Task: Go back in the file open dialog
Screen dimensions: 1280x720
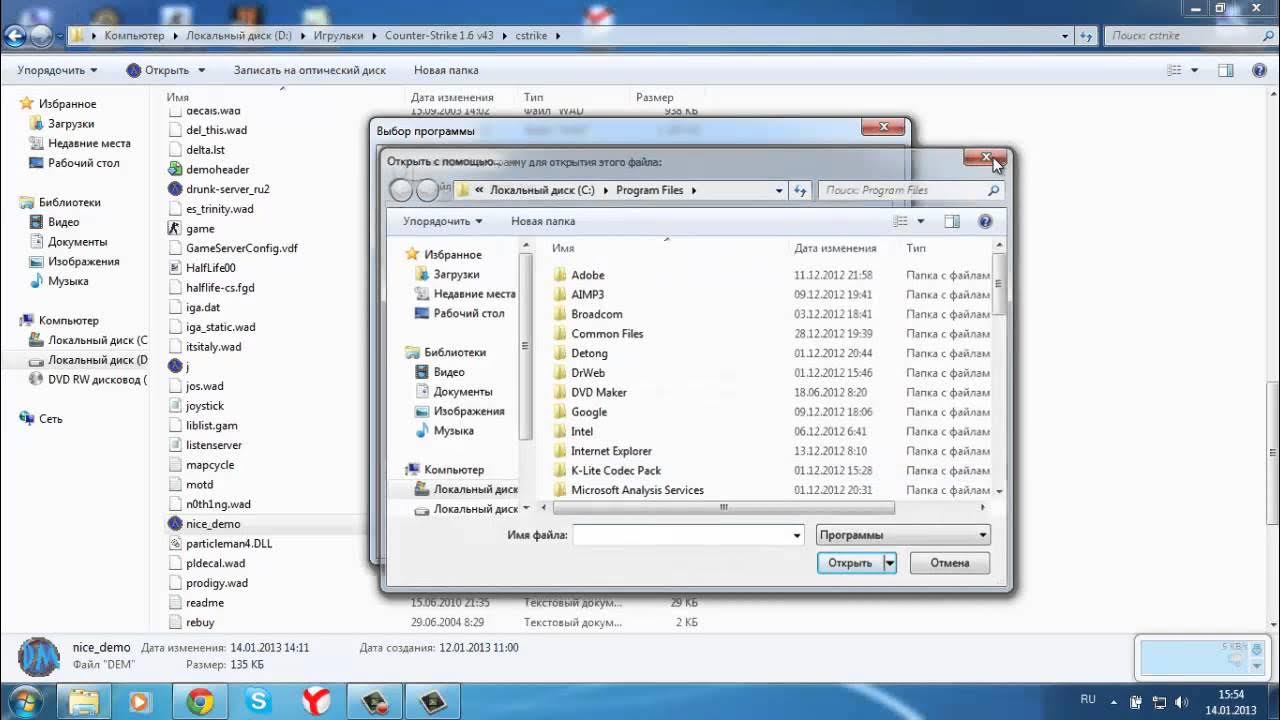Action: pos(400,190)
